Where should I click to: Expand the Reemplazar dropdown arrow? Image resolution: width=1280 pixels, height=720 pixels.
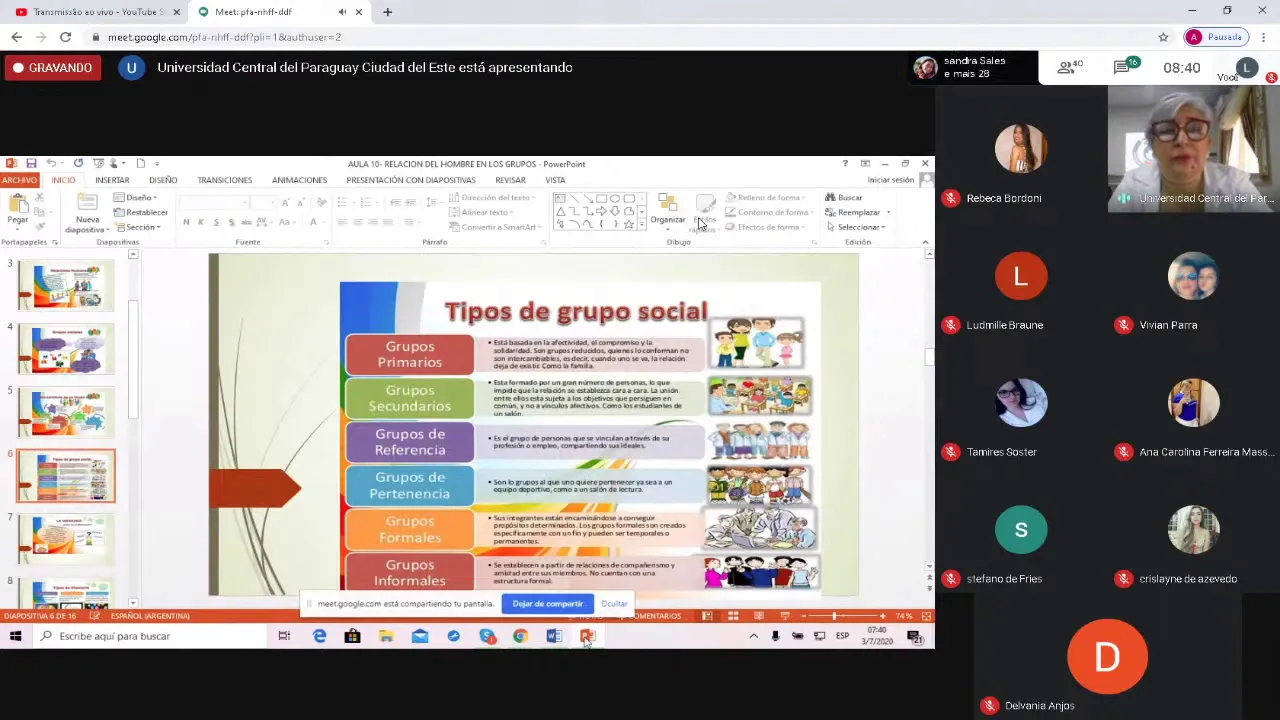coord(888,212)
